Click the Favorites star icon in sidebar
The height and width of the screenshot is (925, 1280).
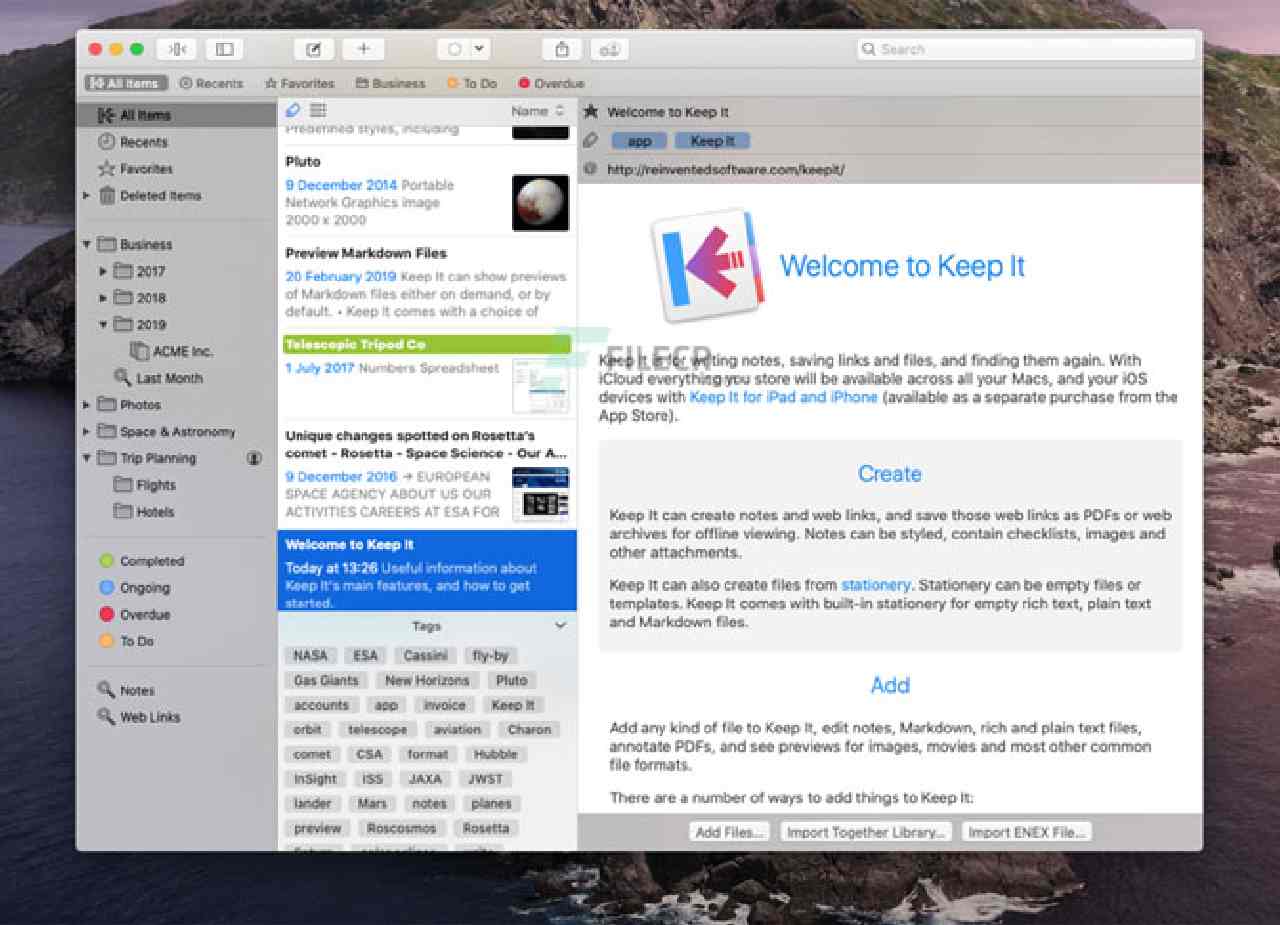coord(106,169)
